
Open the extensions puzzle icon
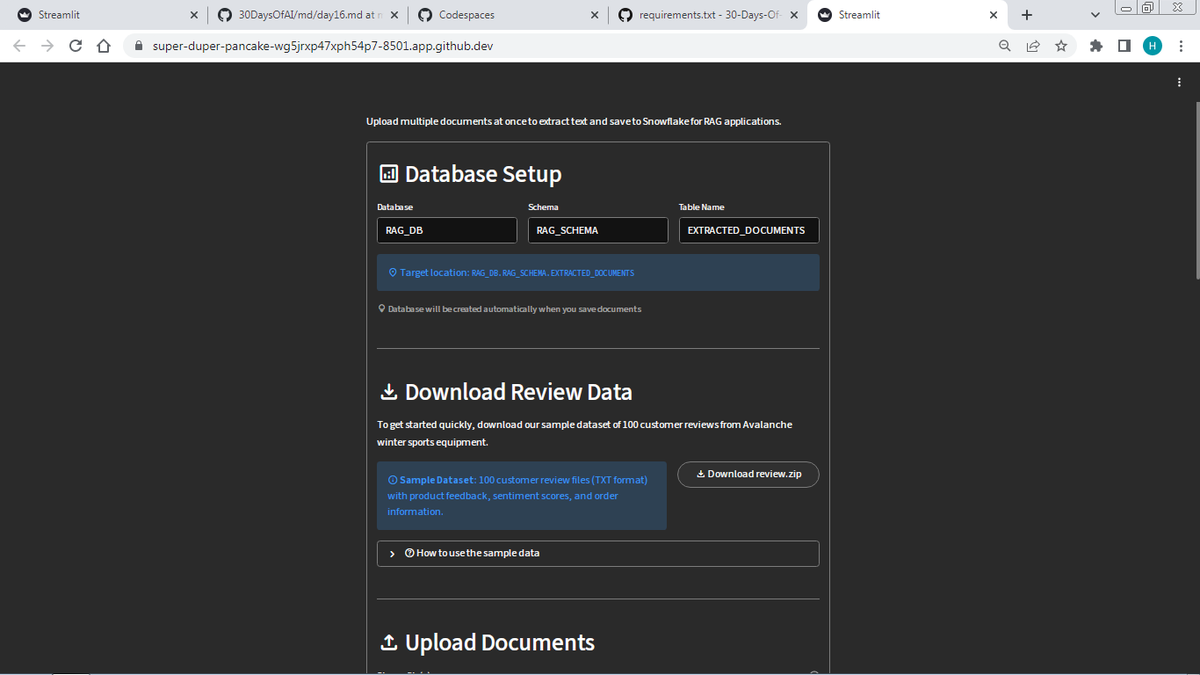pos(1097,46)
